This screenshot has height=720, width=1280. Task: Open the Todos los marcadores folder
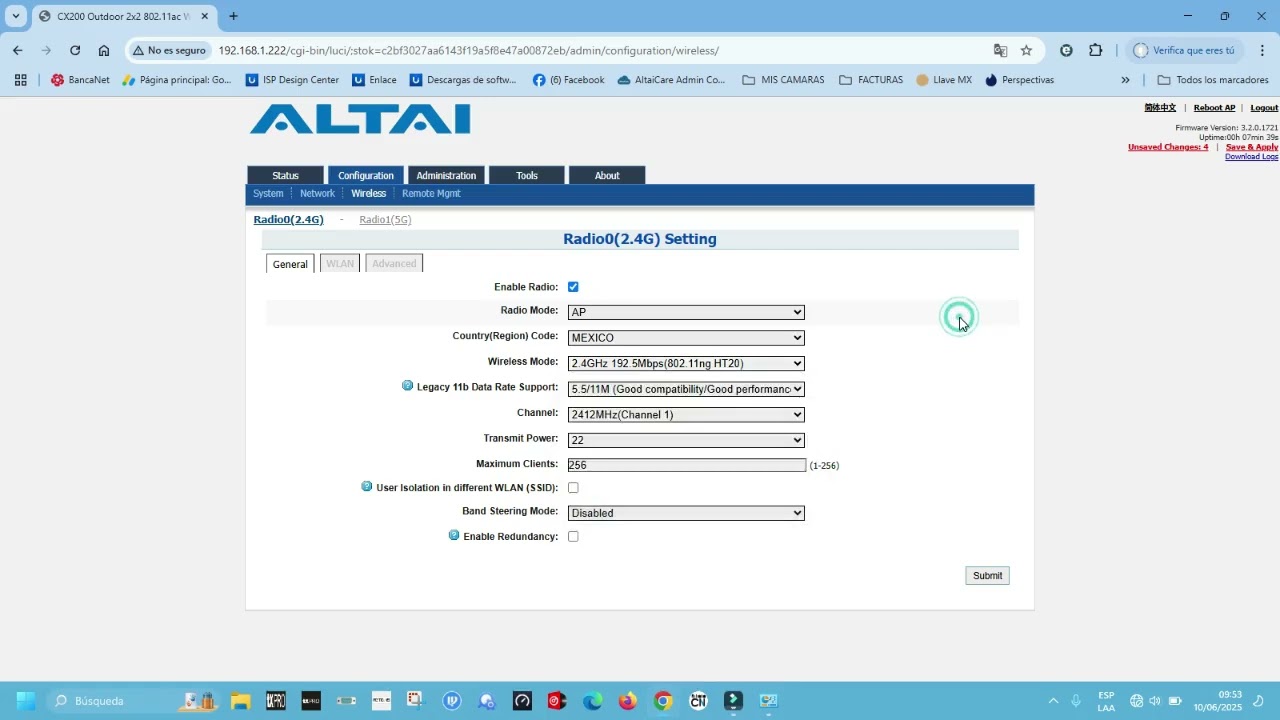[1212, 80]
